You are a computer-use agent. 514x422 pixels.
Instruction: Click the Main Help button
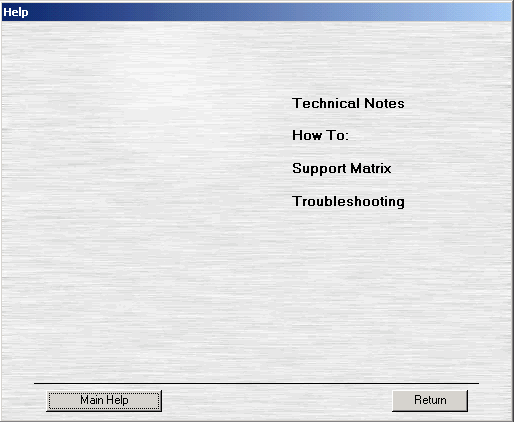tap(104, 400)
